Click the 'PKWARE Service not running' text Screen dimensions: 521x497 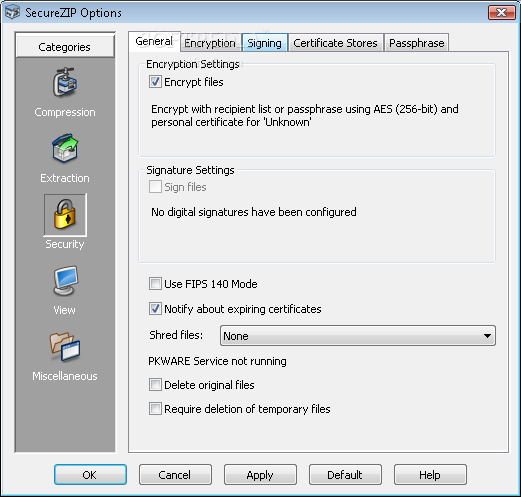(217, 361)
